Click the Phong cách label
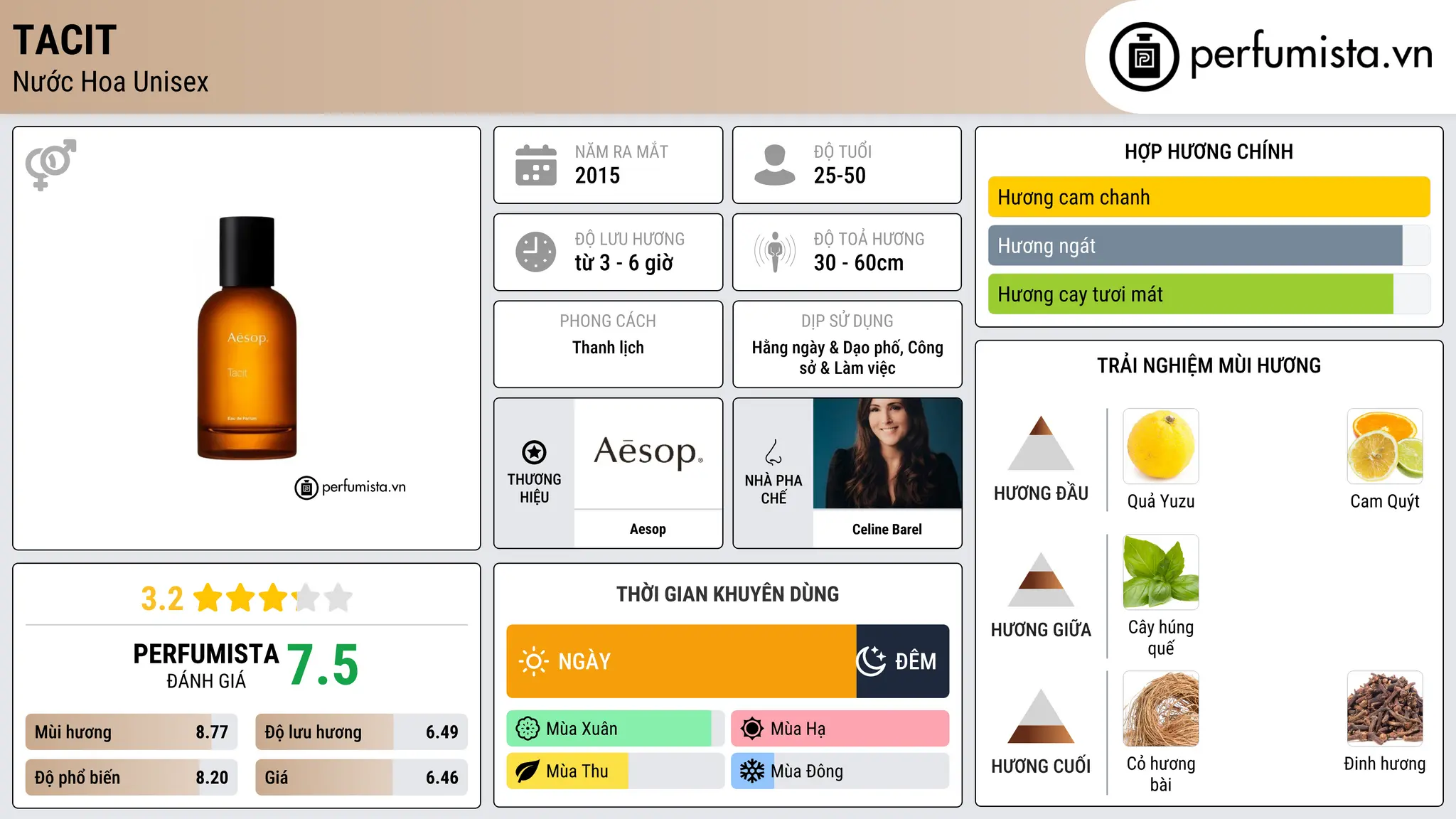 pos(608,321)
